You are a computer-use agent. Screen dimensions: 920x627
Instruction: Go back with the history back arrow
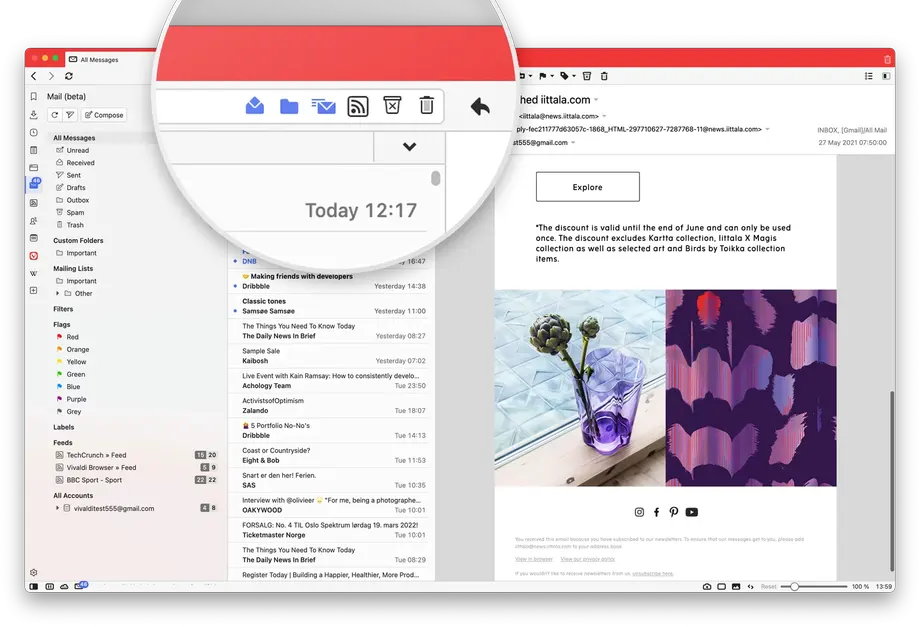pos(34,76)
